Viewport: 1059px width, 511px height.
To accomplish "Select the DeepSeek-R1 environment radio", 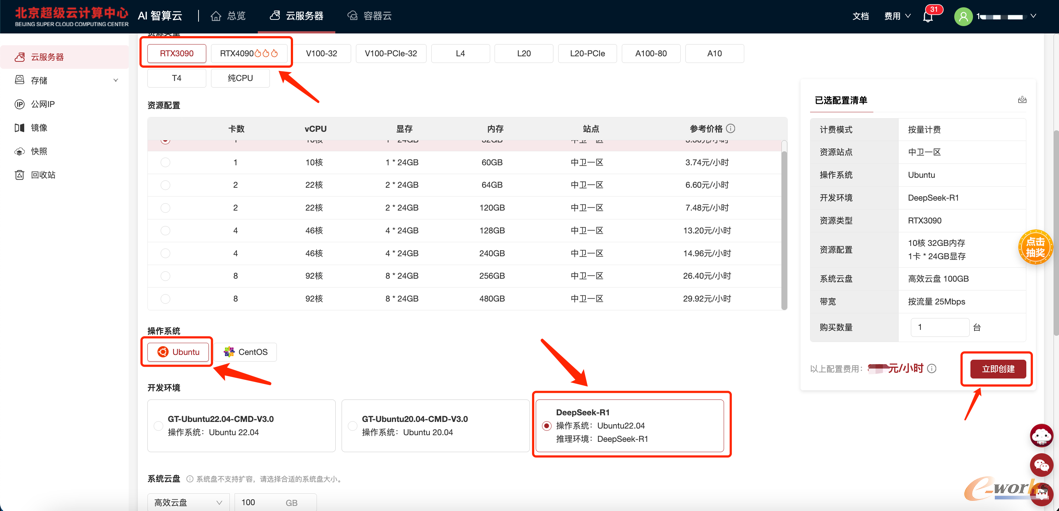I will click(x=546, y=426).
